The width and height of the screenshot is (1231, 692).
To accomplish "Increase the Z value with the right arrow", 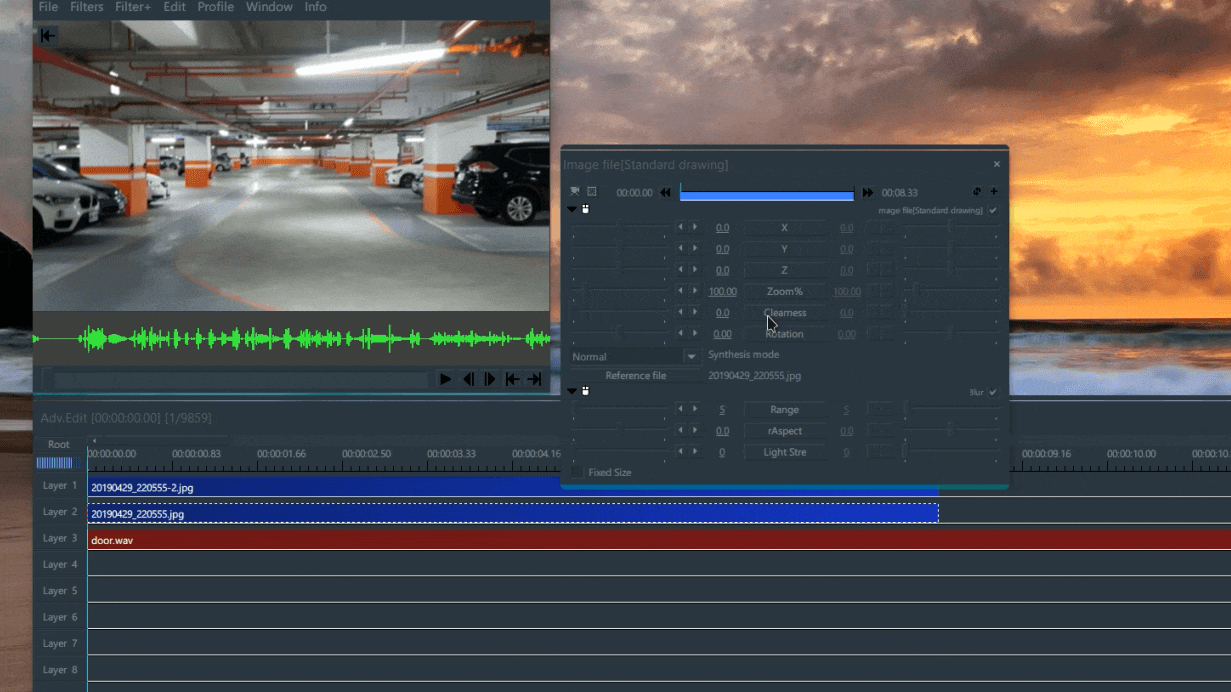I will (694, 270).
